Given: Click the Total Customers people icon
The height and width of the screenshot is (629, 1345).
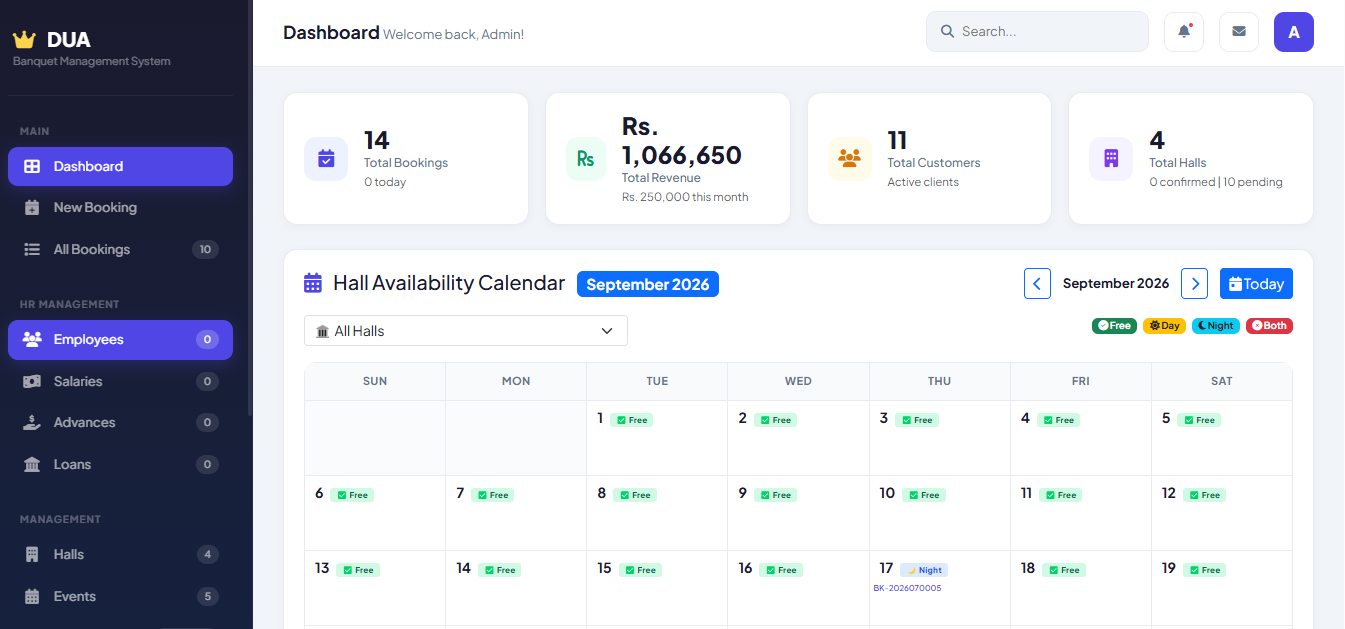Looking at the screenshot, I should click(850, 159).
